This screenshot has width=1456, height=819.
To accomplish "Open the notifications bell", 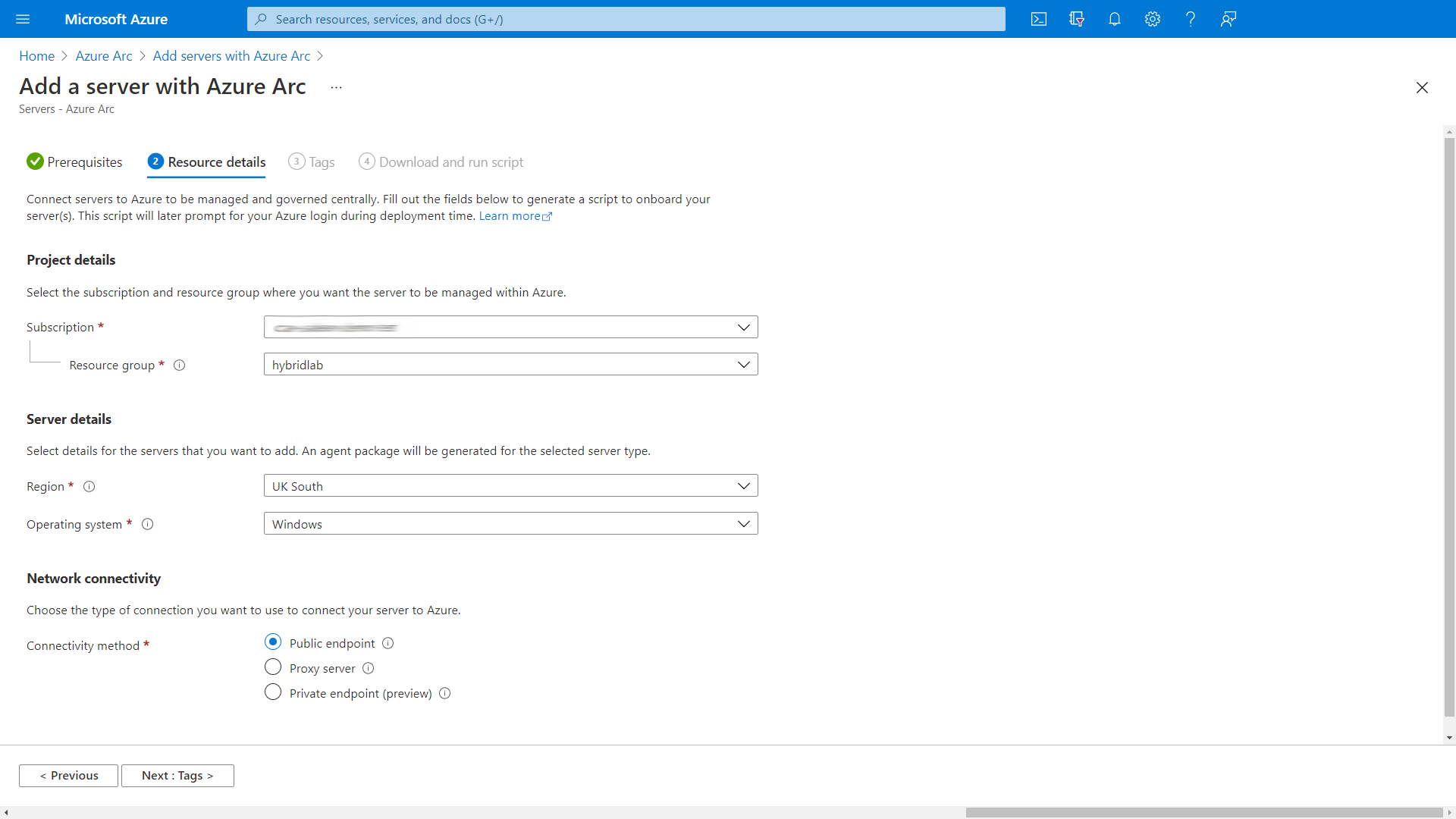I will 1114,19.
